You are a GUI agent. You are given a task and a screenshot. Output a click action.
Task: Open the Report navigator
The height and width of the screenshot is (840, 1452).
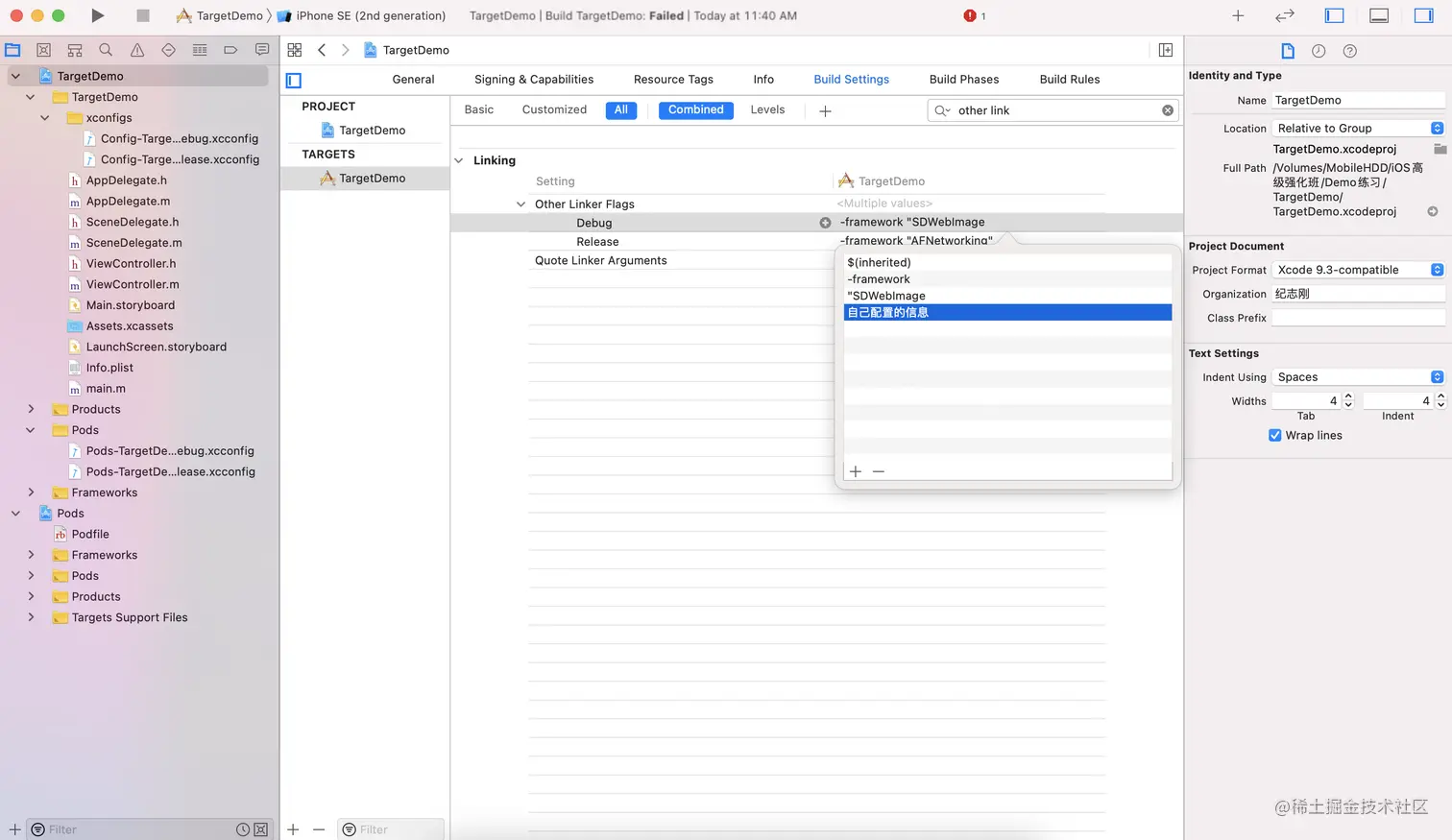(262, 50)
